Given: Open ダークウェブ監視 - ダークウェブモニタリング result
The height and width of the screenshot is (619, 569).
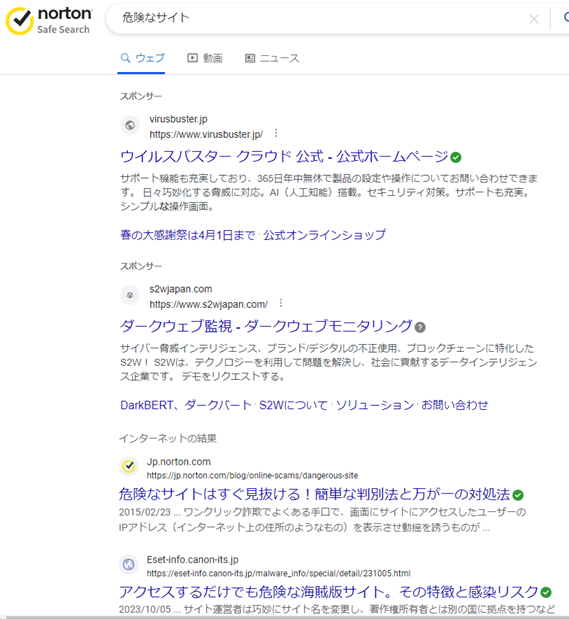Looking at the screenshot, I should (x=266, y=326).
